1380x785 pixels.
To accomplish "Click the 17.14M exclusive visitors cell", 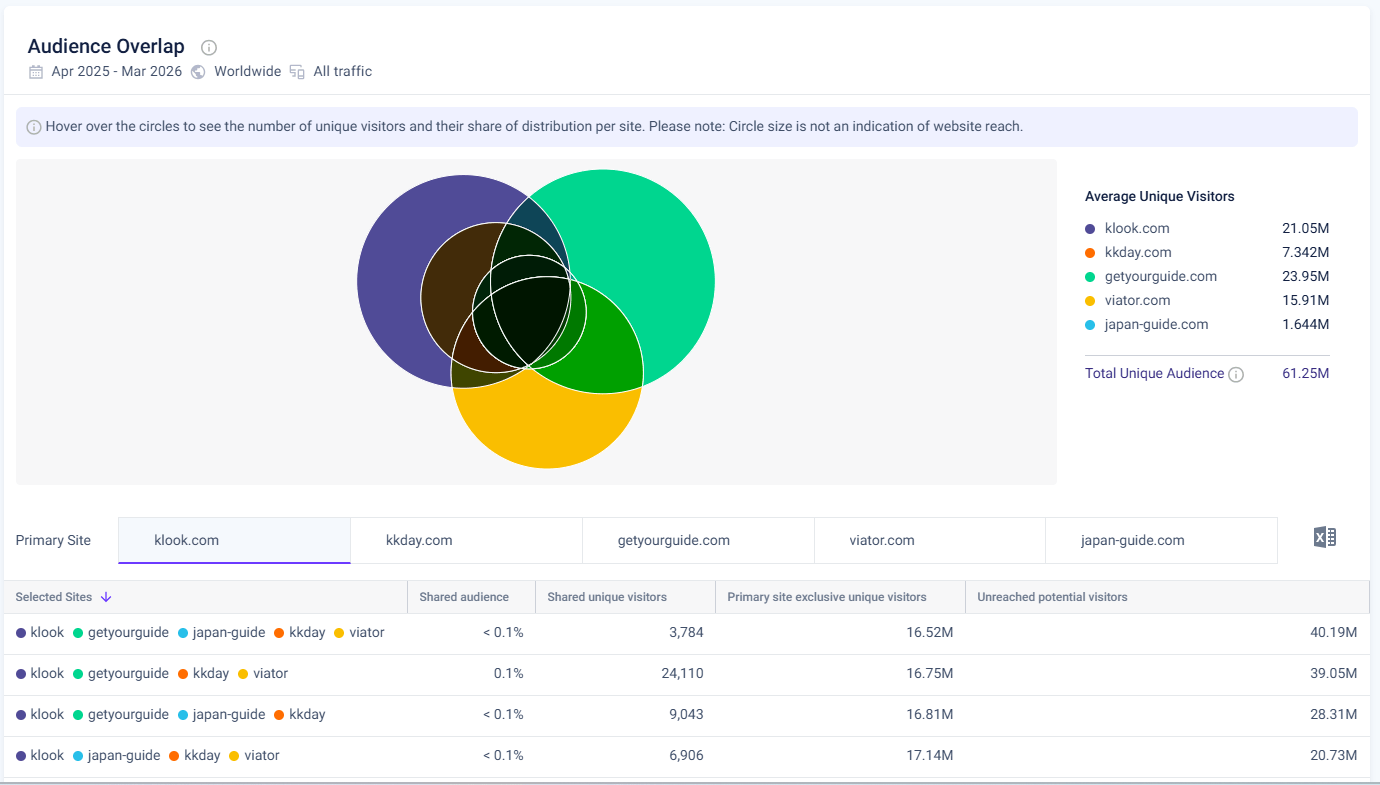I will (x=930, y=756).
